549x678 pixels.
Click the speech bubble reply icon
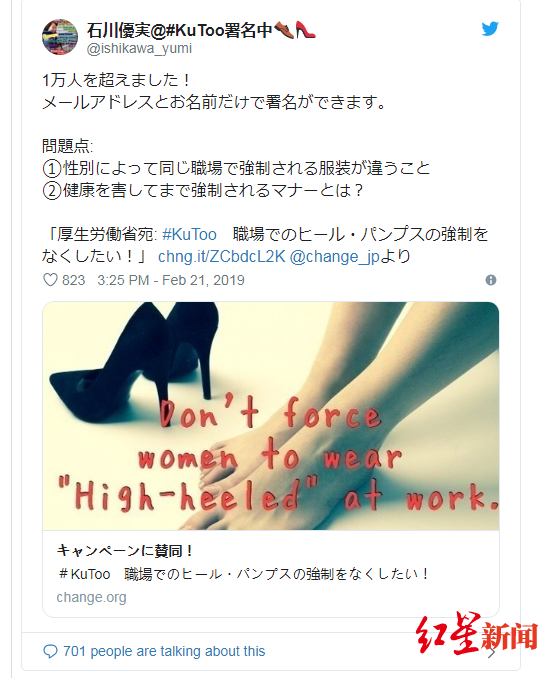50,651
